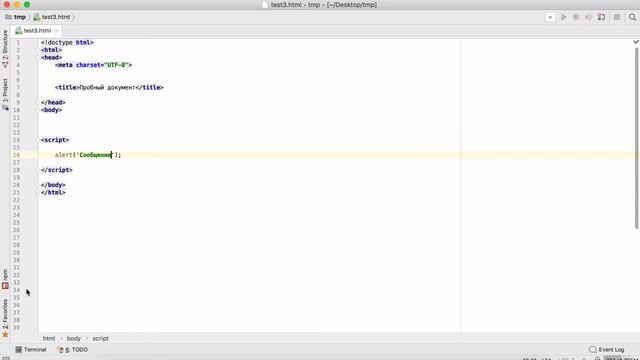Click the alert function call text
This screenshot has width=640, height=360.
88,155
